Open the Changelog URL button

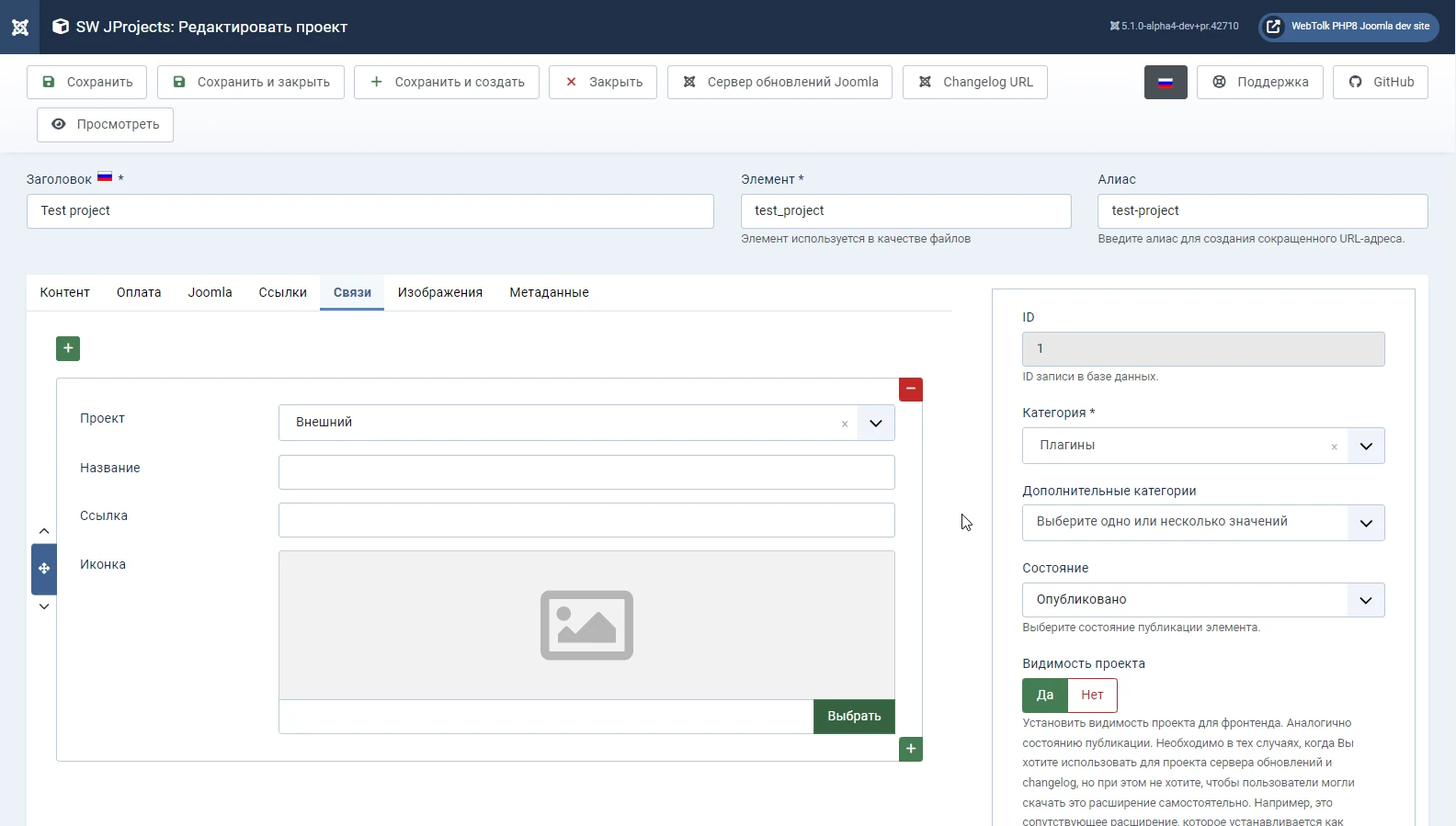point(975,82)
